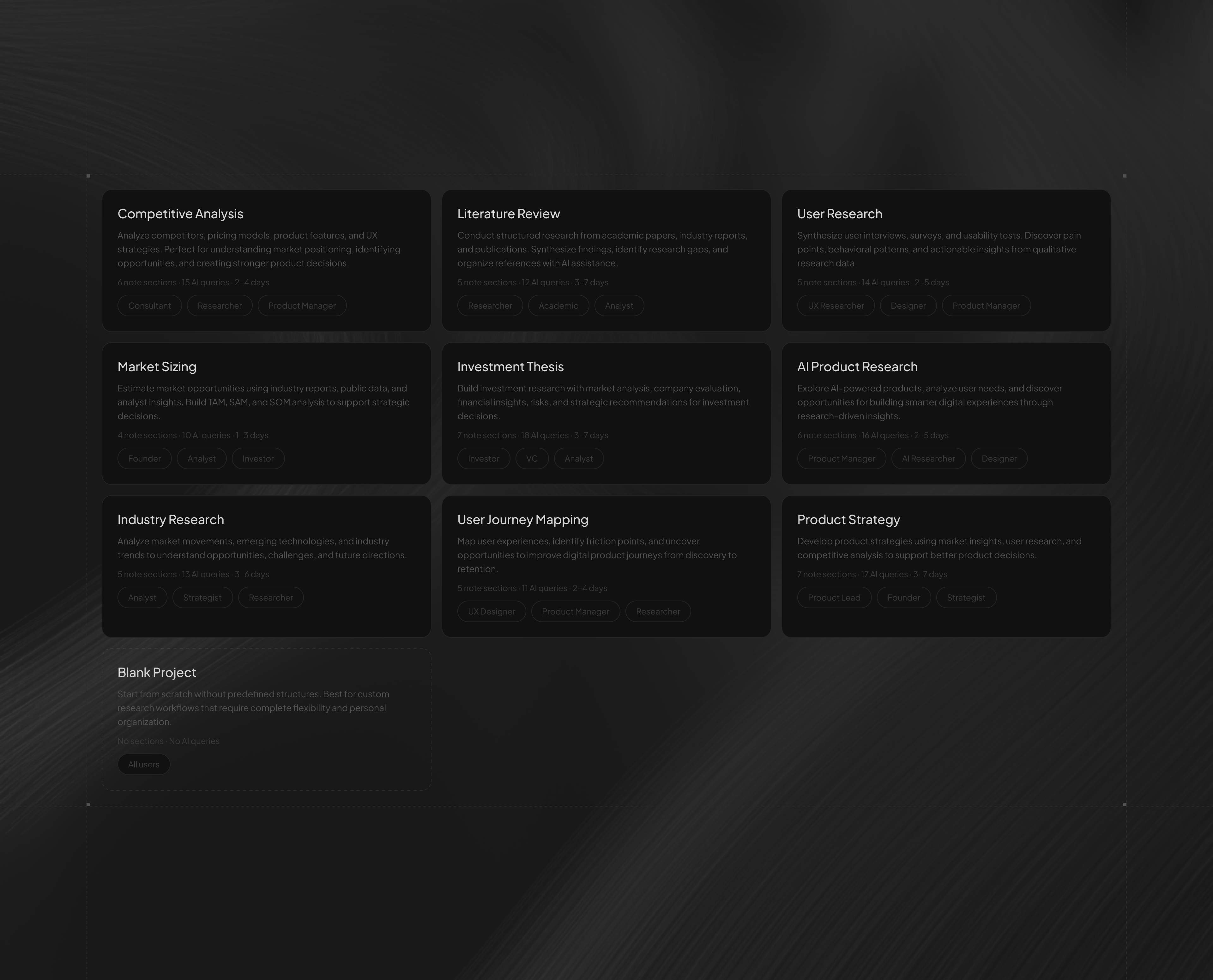
Task: Click the Consultant tag in Competitive Analysis
Action: click(150, 305)
